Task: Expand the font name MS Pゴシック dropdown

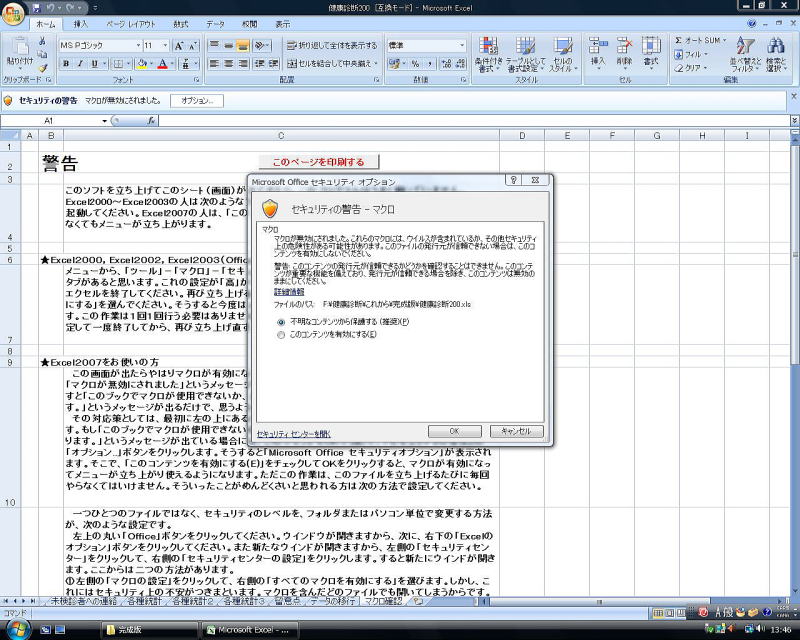Action: 138,45
